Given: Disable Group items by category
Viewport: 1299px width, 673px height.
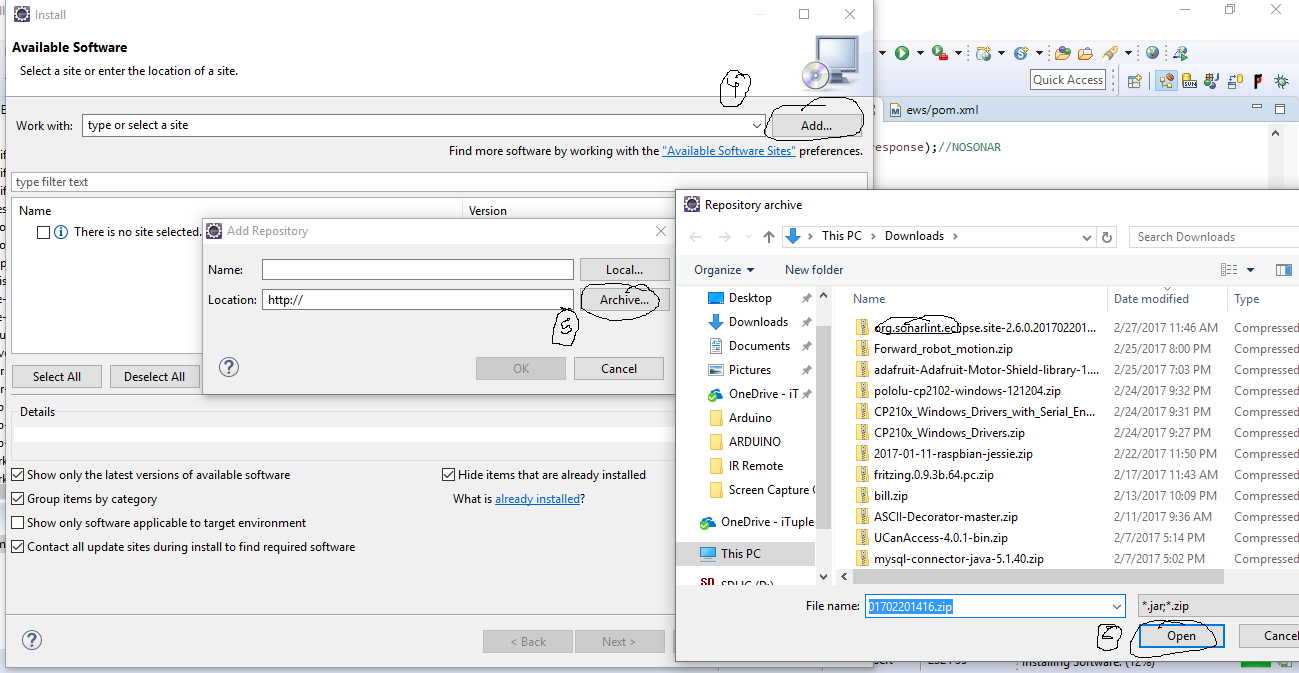Looking at the screenshot, I should [18, 499].
